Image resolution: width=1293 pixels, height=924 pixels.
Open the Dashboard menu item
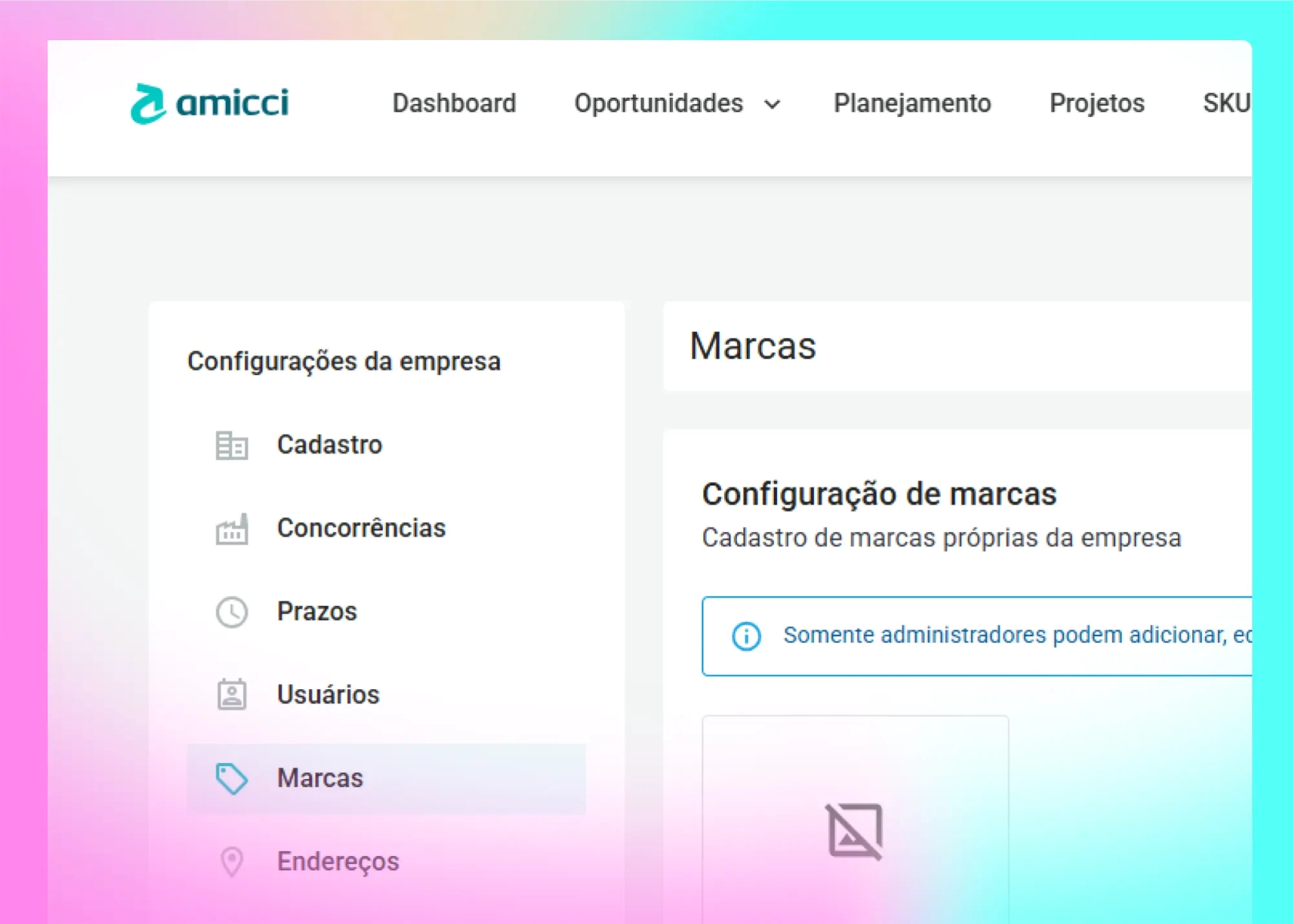454,104
